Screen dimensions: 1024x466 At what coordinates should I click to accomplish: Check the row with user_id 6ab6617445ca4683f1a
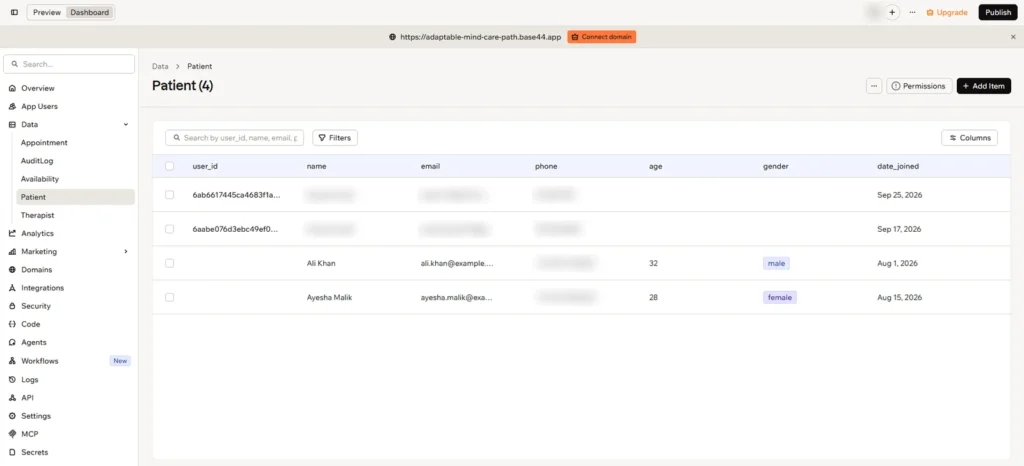tap(170, 195)
